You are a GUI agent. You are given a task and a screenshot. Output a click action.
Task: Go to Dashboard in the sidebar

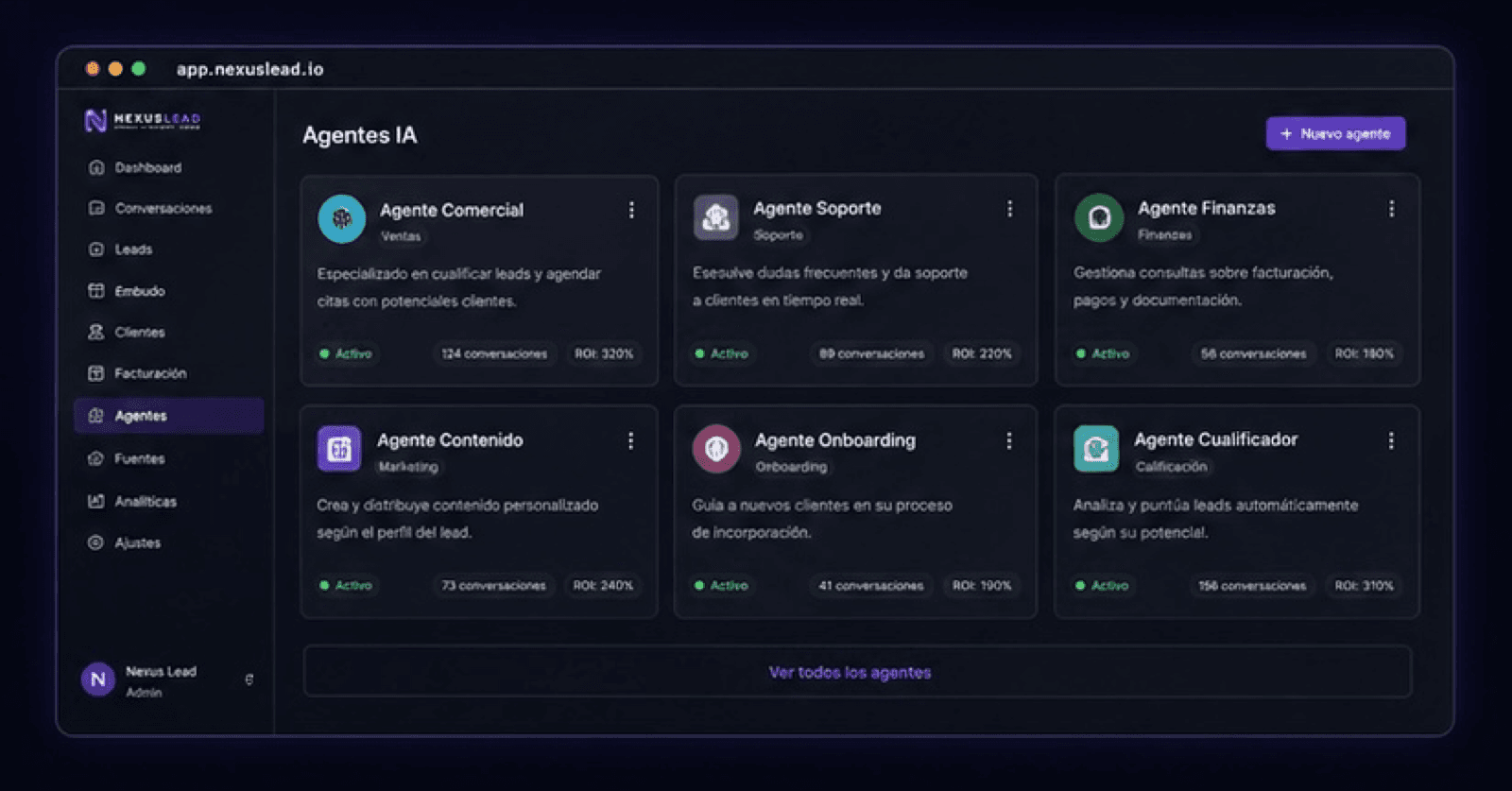coord(168,167)
